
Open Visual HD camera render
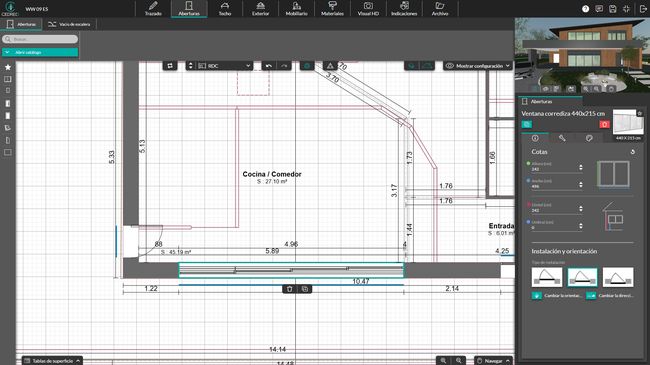click(x=368, y=9)
